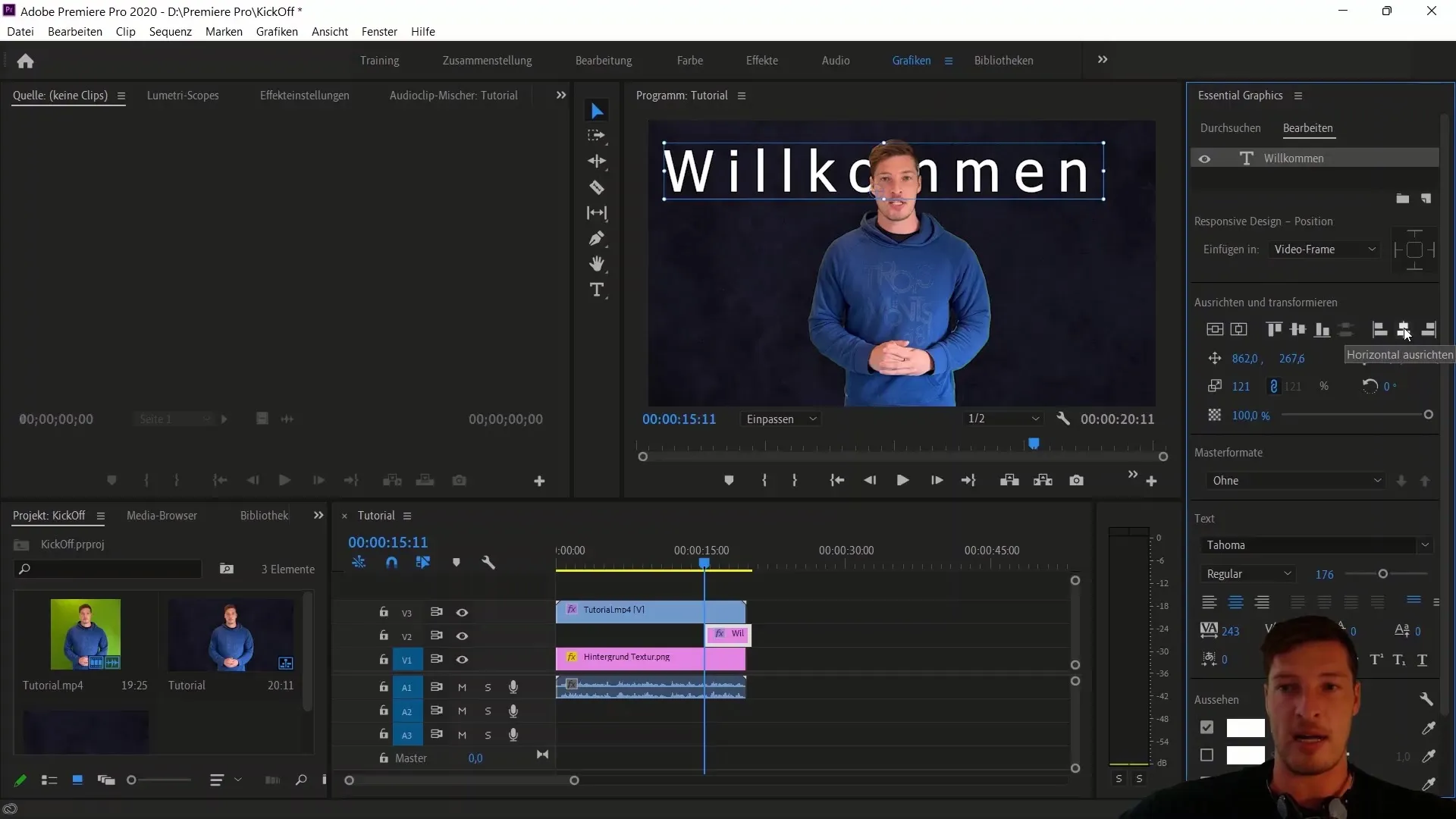Toggle mute on A1 audio track
Image resolution: width=1456 pixels, height=819 pixels.
coord(463,687)
